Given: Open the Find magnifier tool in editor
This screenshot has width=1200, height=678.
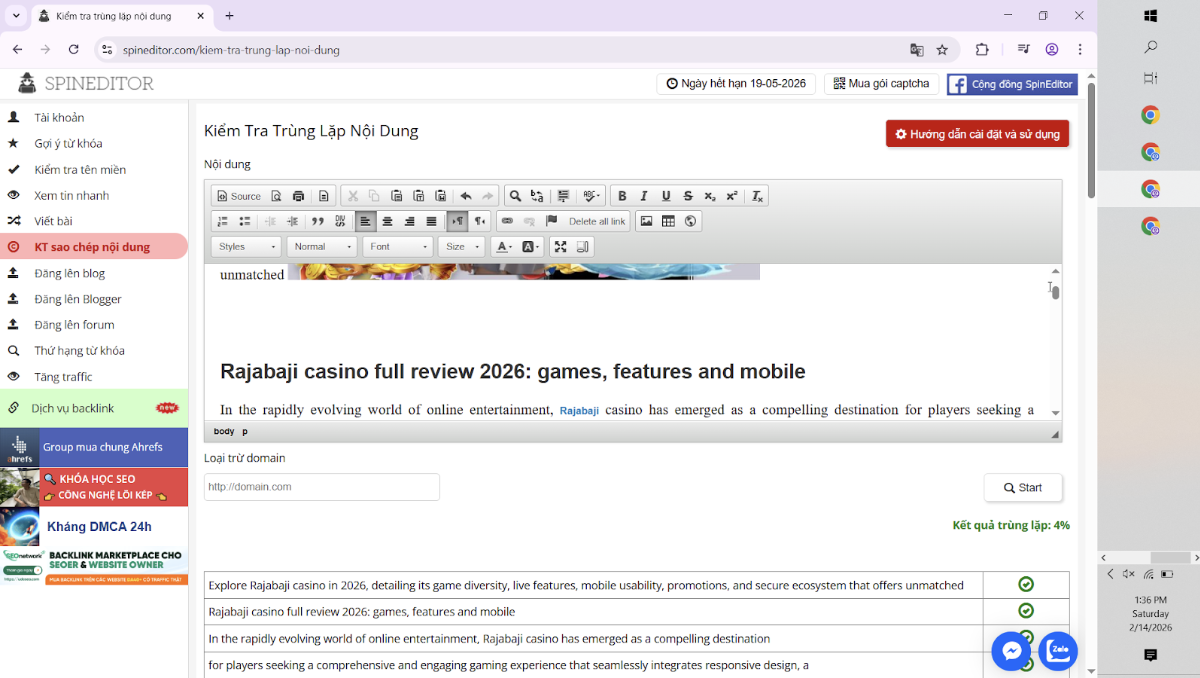Looking at the screenshot, I should tap(515, 196).
